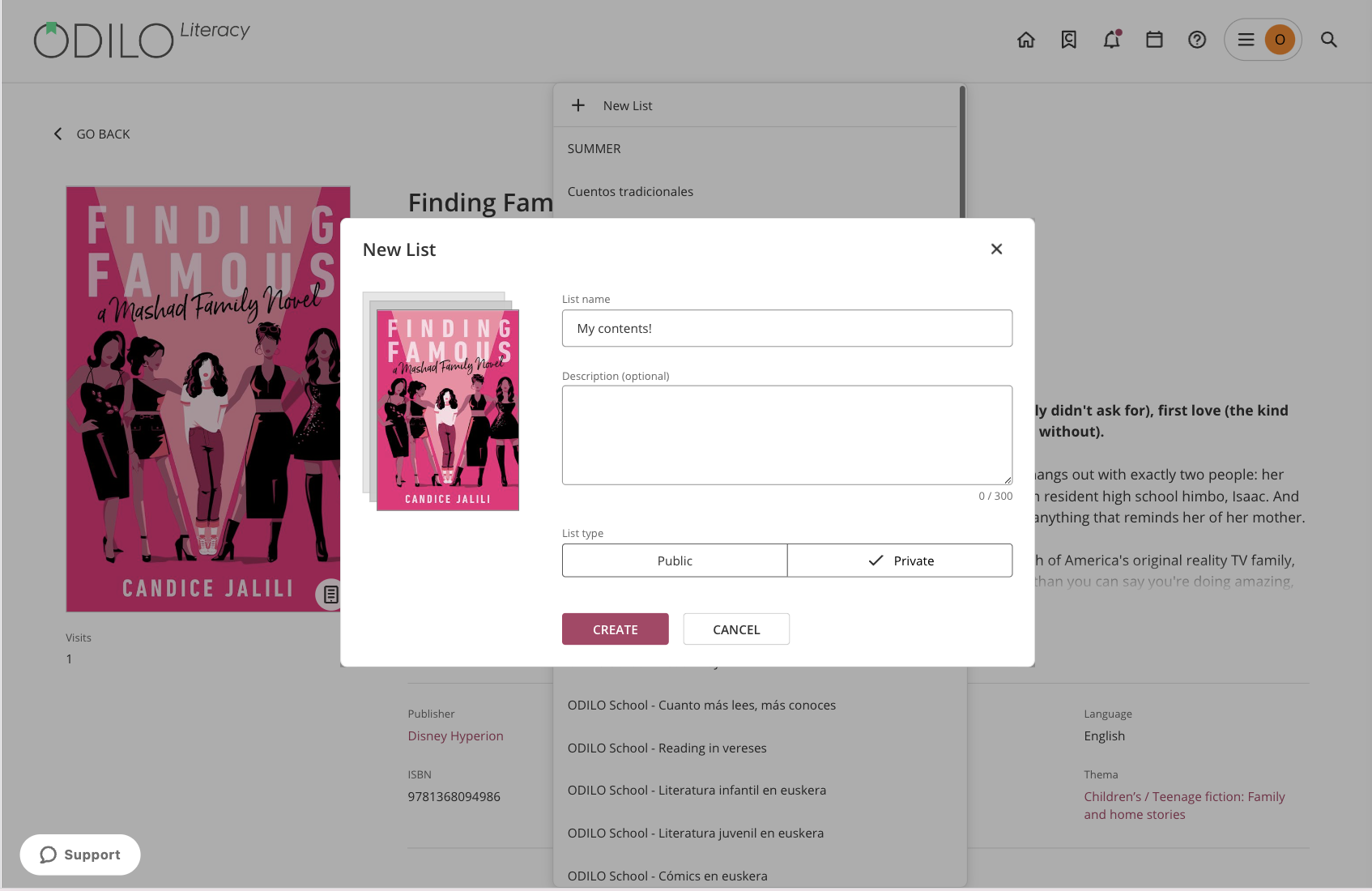Select the Public list type

(x=675, y=561)
